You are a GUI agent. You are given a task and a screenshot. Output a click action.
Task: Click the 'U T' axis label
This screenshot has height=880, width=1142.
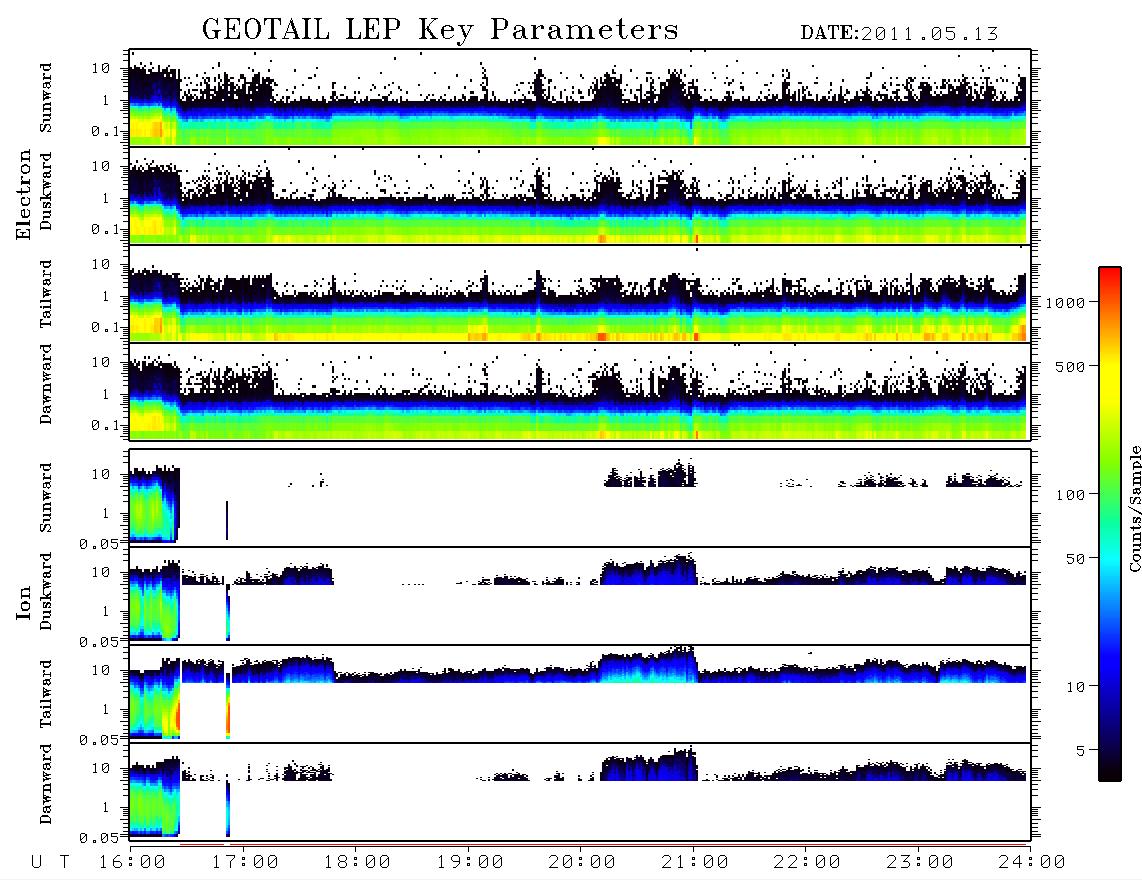(x=50, y=862)
